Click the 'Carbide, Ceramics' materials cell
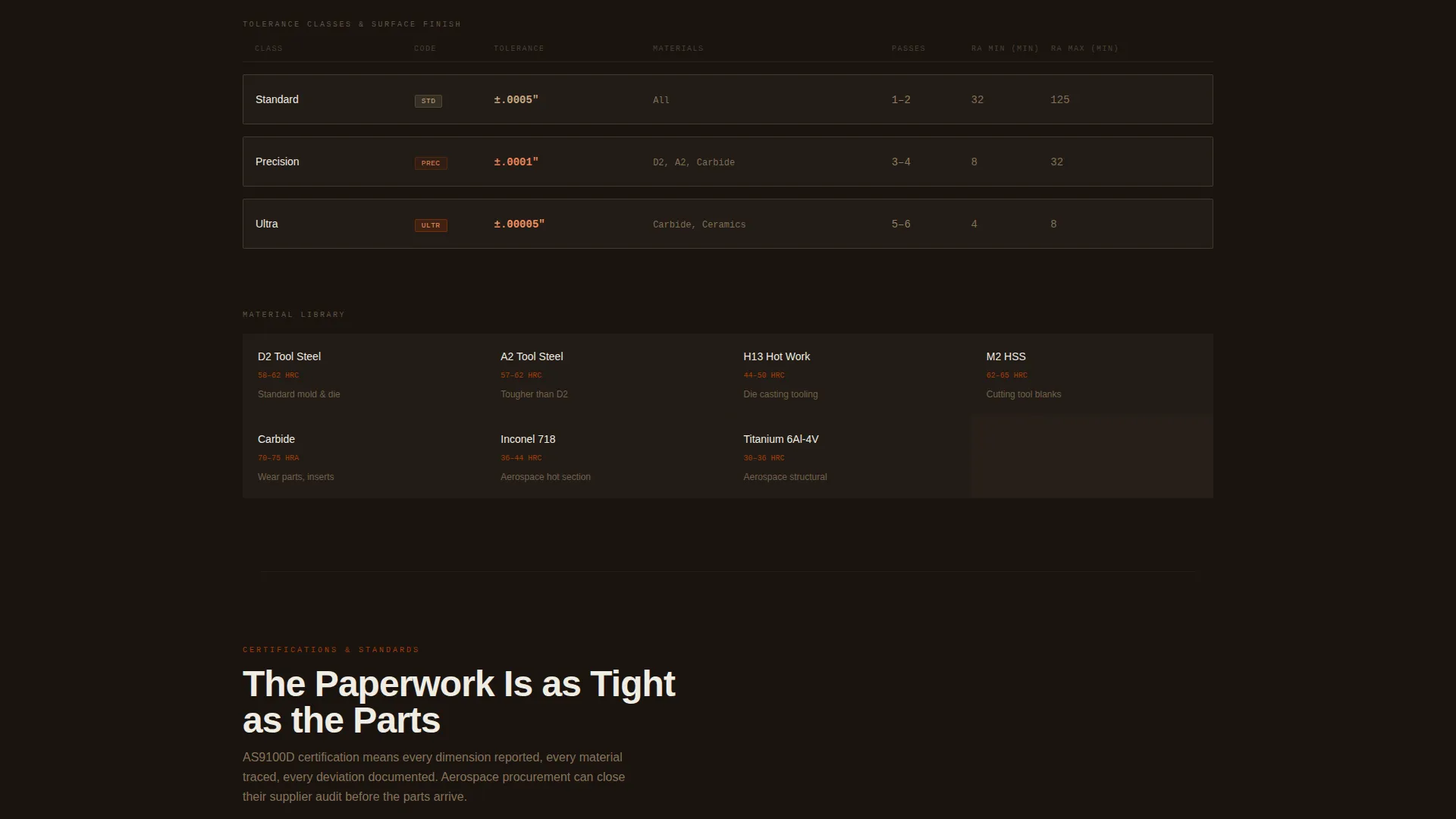Image resolution: width=1456 pixels, height=819 pixels. point(699,224)
